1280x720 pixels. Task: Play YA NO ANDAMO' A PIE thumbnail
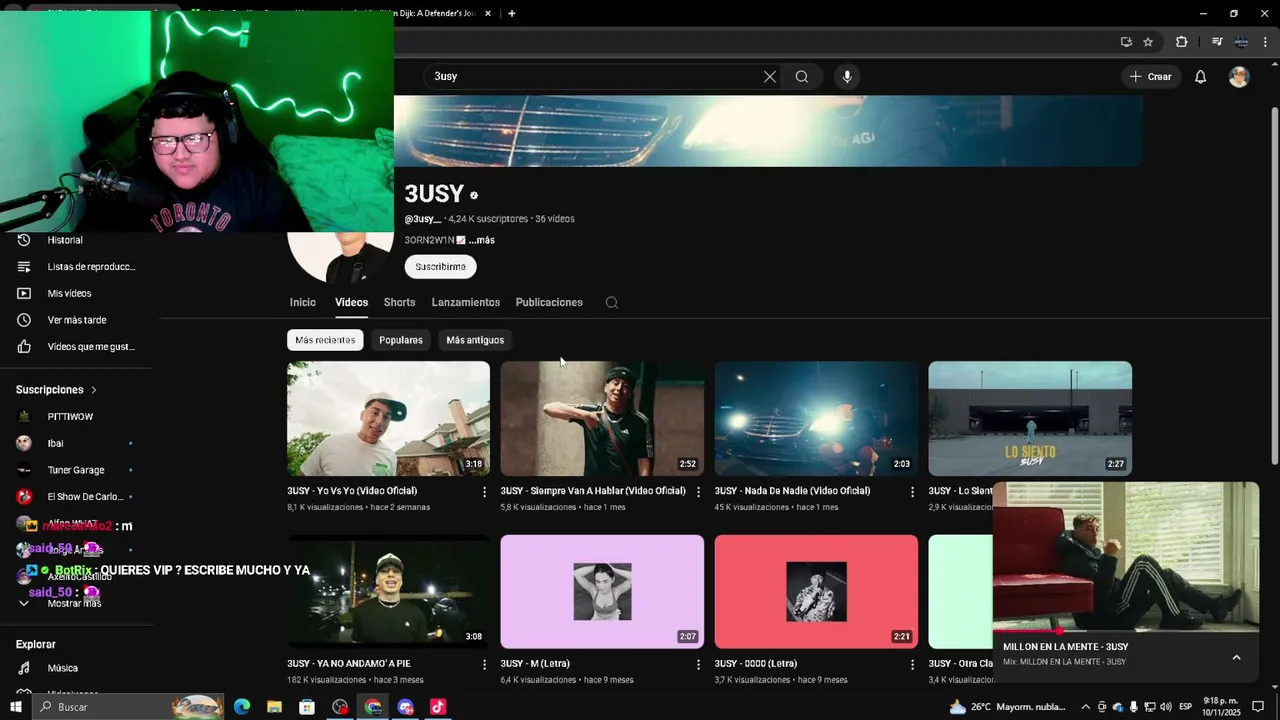point(388,591)
